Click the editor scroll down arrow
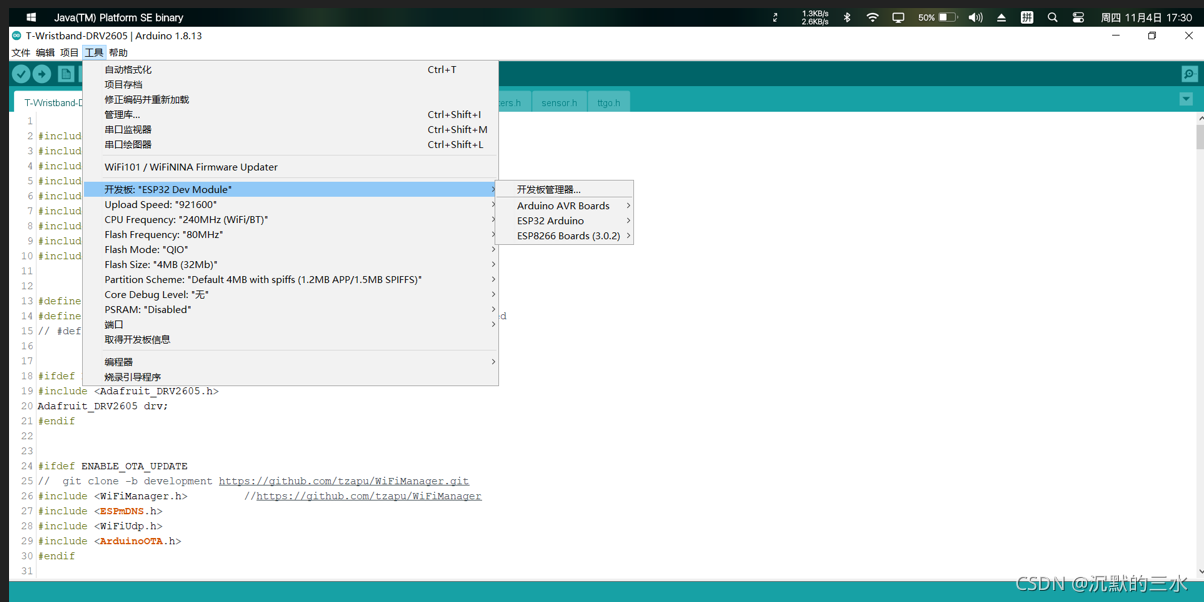Image resolution: width=1204 pixels, height=602 pixels. pos(1200,572)
